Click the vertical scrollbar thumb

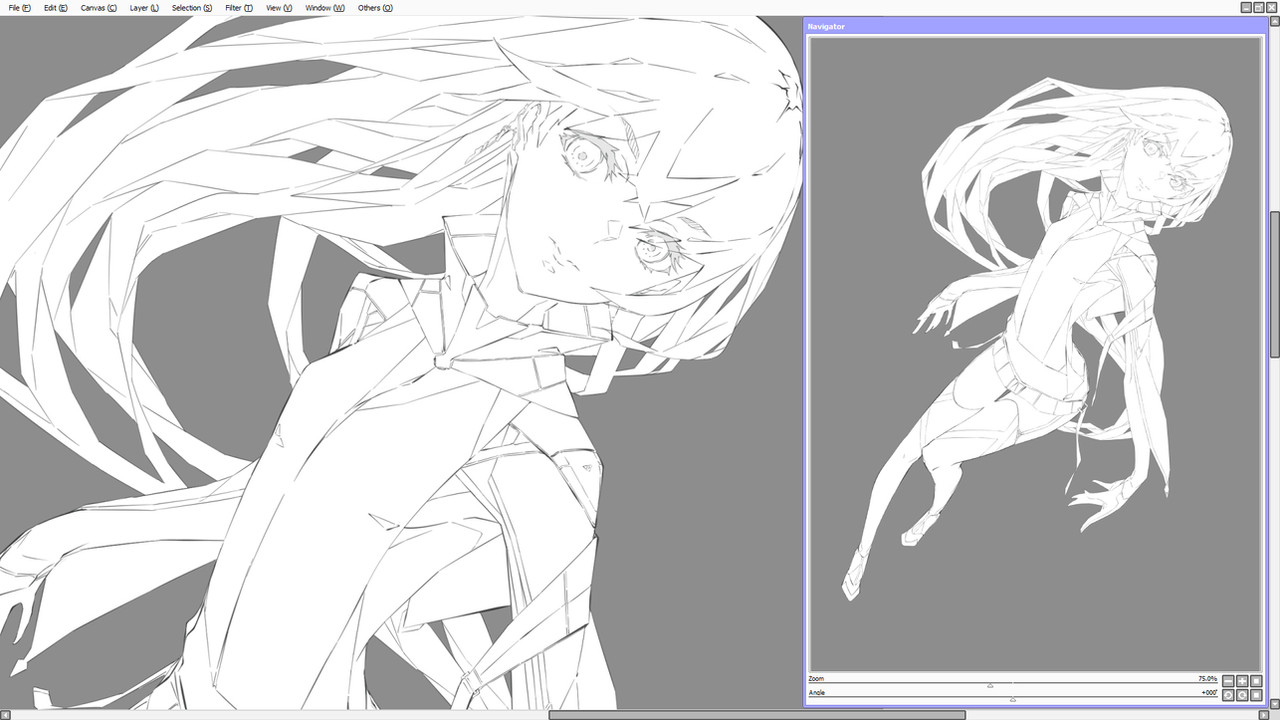(x=1275, y=284)
